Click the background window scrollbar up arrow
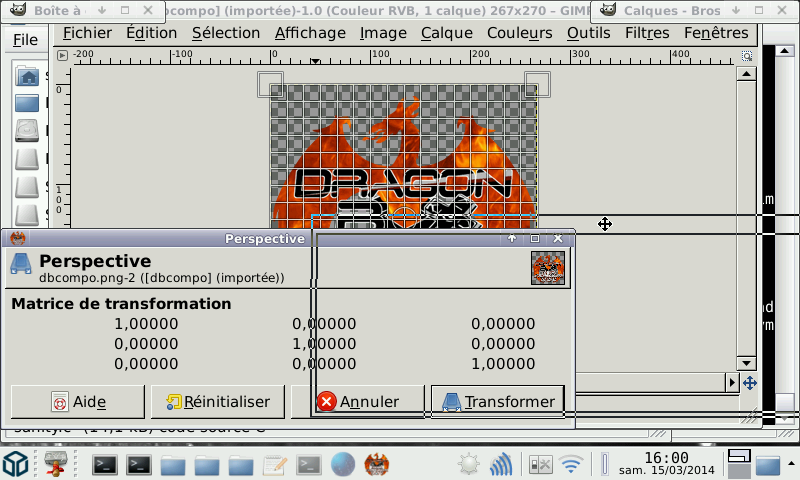This screenshot has height=480, width=800. point(785,50)
